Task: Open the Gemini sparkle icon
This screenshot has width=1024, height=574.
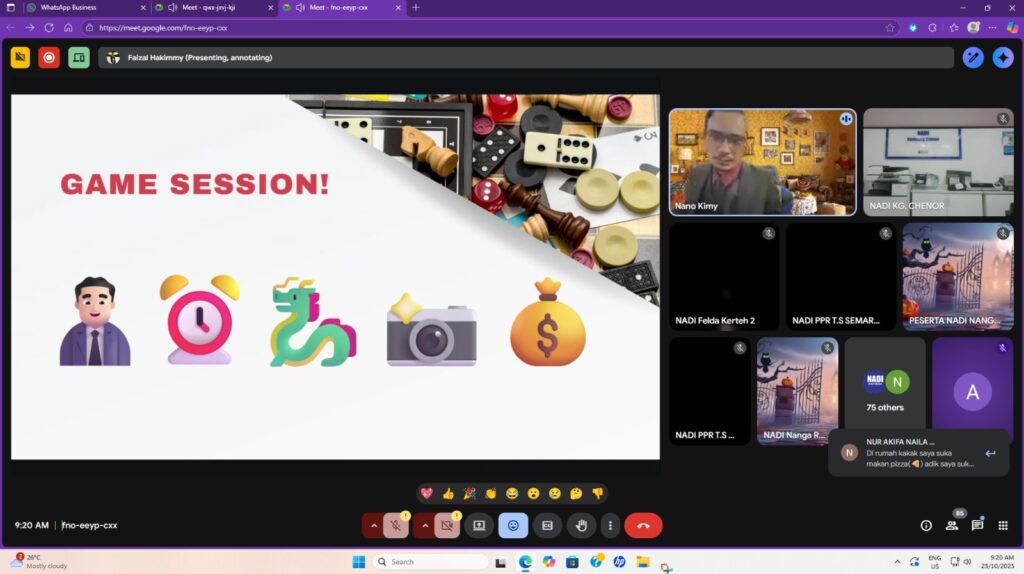Action: coord(1002,58)
